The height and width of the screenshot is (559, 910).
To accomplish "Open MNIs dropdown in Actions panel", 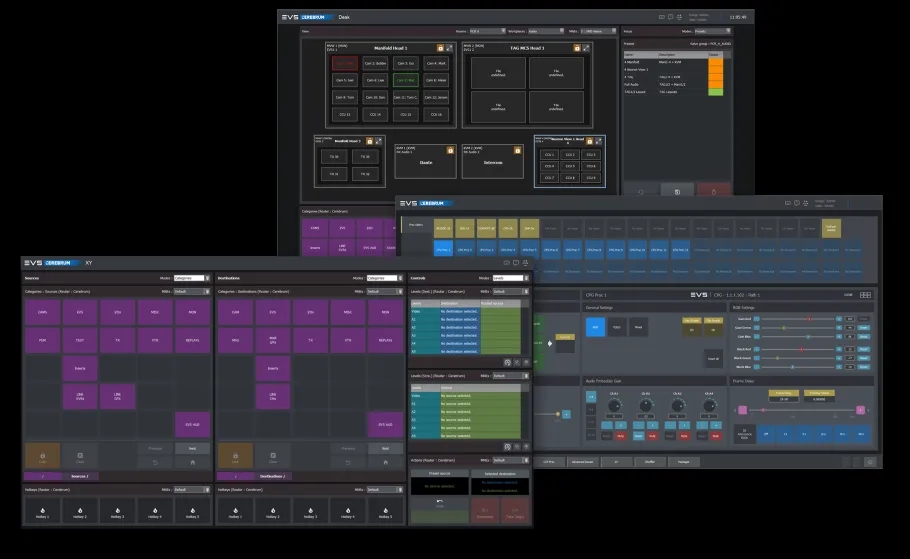I will [x=510, y=460].
